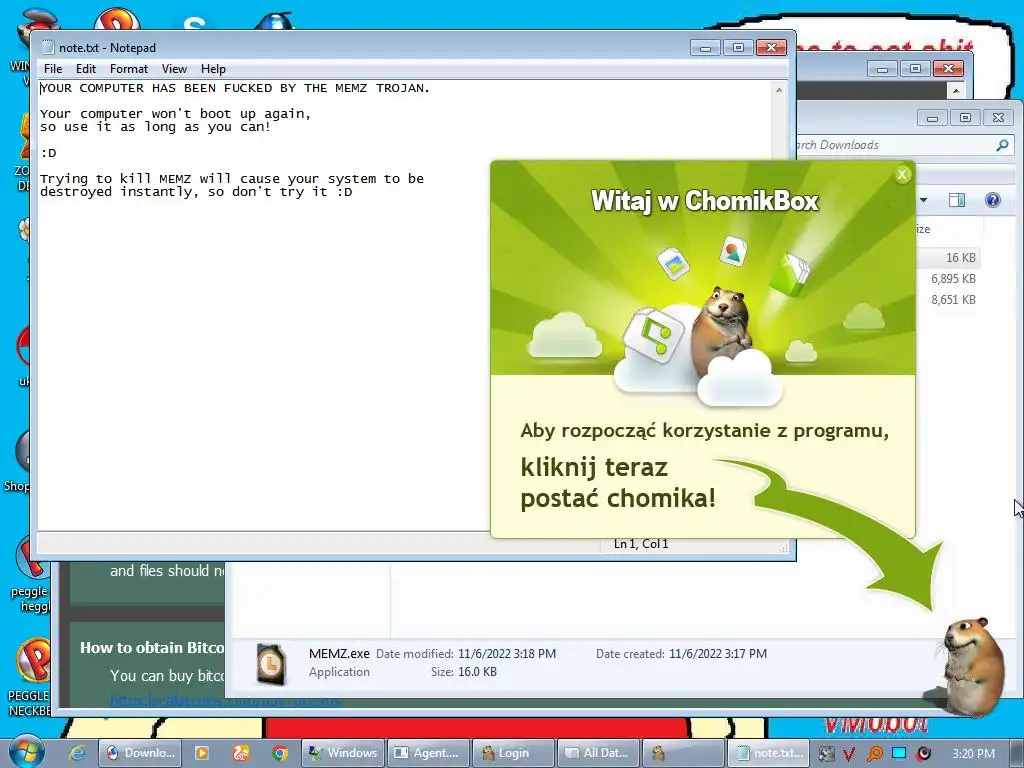
Task: Click the date created value 11/6/2022 3:17 PM
Action: tap(718, 653)
